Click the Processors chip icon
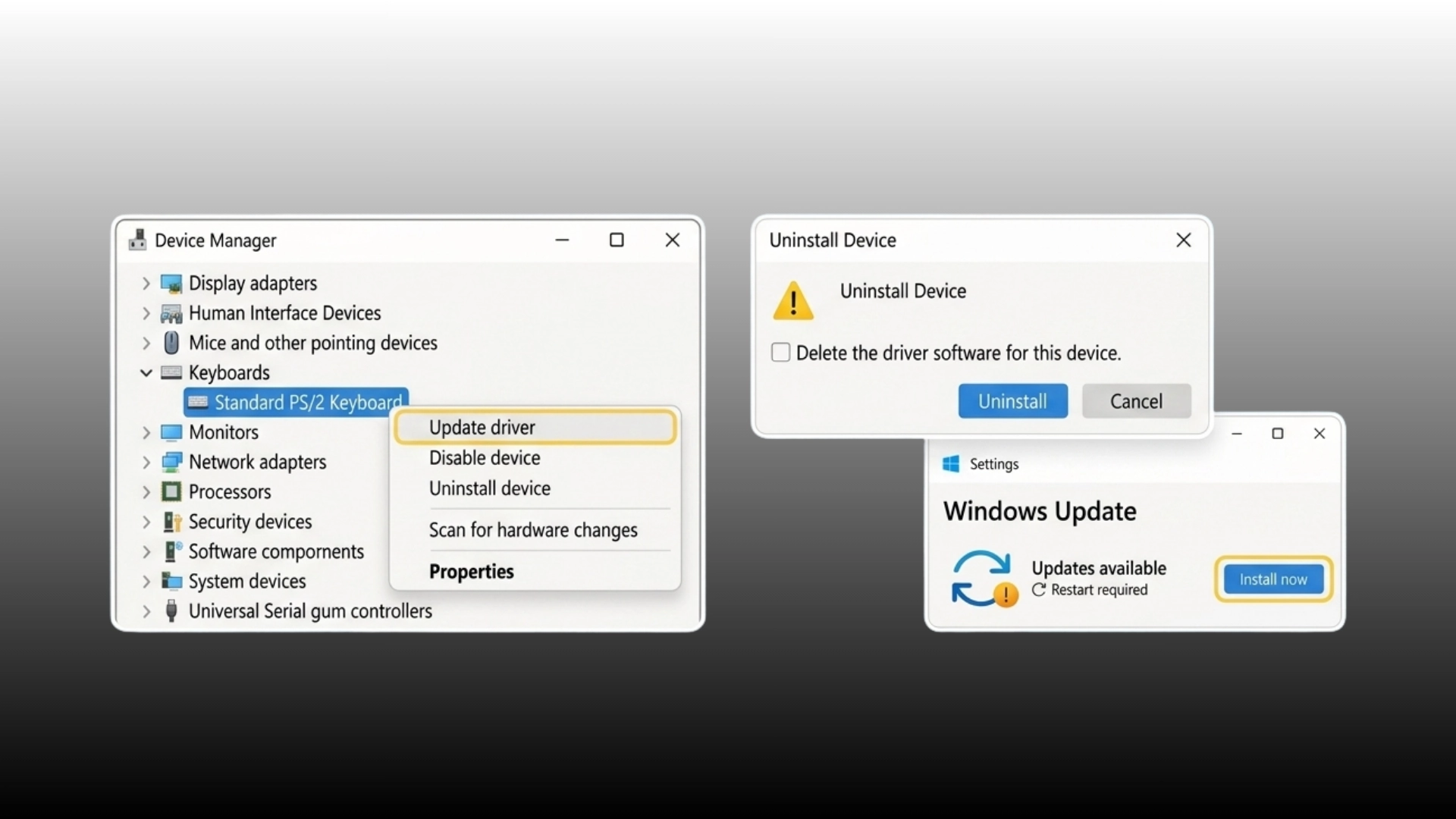 (x=171, y=491)
